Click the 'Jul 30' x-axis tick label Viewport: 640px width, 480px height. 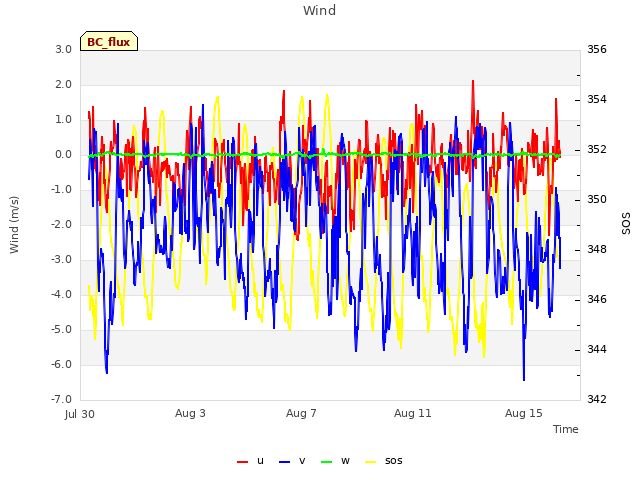pyautogui.click(x=80, y=414)
